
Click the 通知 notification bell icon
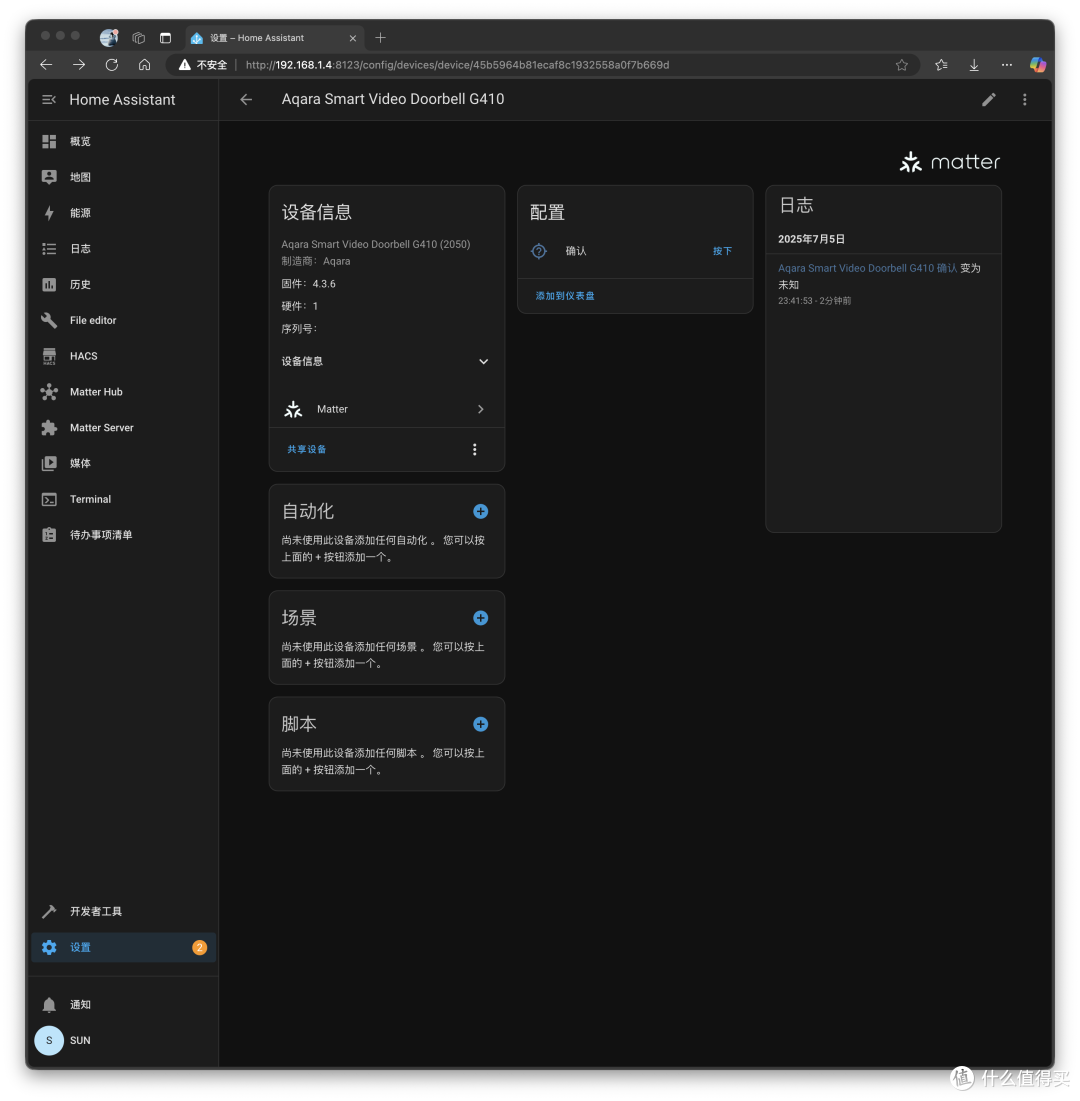pyautogui.click(x=49, y=1005)
